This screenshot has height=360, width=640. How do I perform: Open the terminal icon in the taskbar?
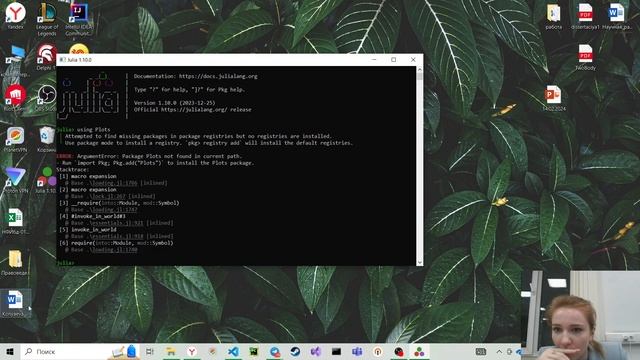[336, 351]
